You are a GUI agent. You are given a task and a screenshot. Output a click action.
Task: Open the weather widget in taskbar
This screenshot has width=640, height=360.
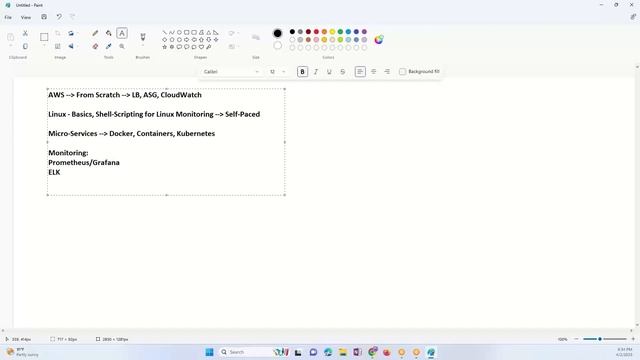(x=22, y=352)
